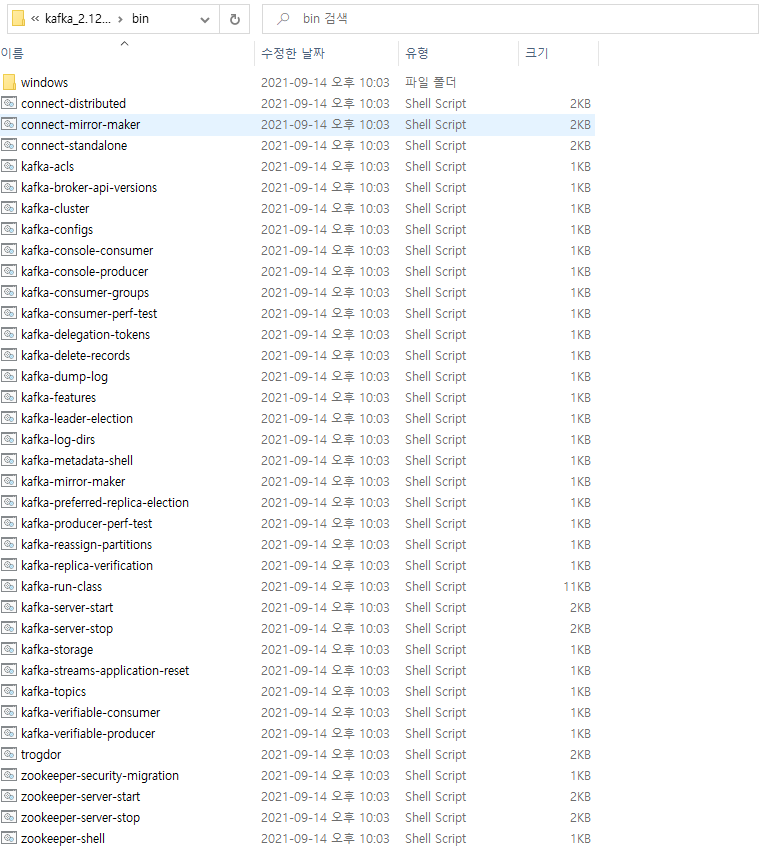This screenshot has width=763, height=847.
Task: Click the arrow between kafka_2.12 and bin
Action: click(x=121, y=19)
